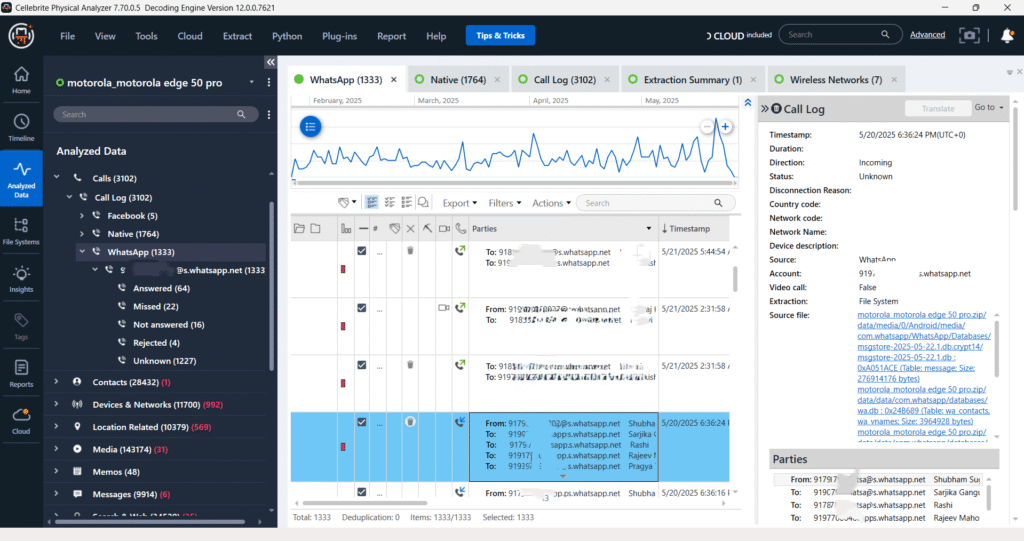Open device options three-dot menu
The height and width of the screenshot is (541, 1024).
[x=268, y=82]
